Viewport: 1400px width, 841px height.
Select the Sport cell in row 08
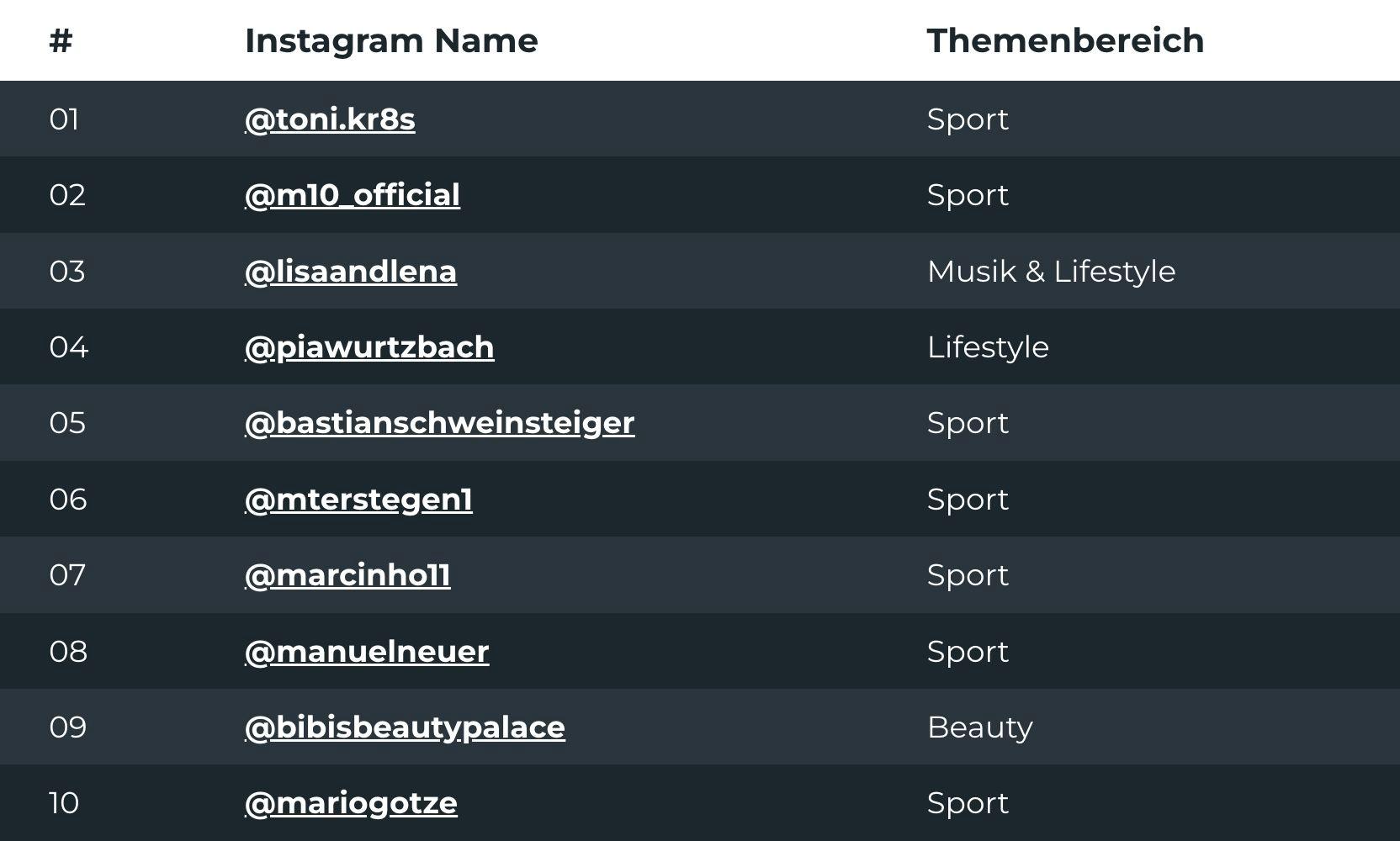pyautogui.click(x=968, y=652)
